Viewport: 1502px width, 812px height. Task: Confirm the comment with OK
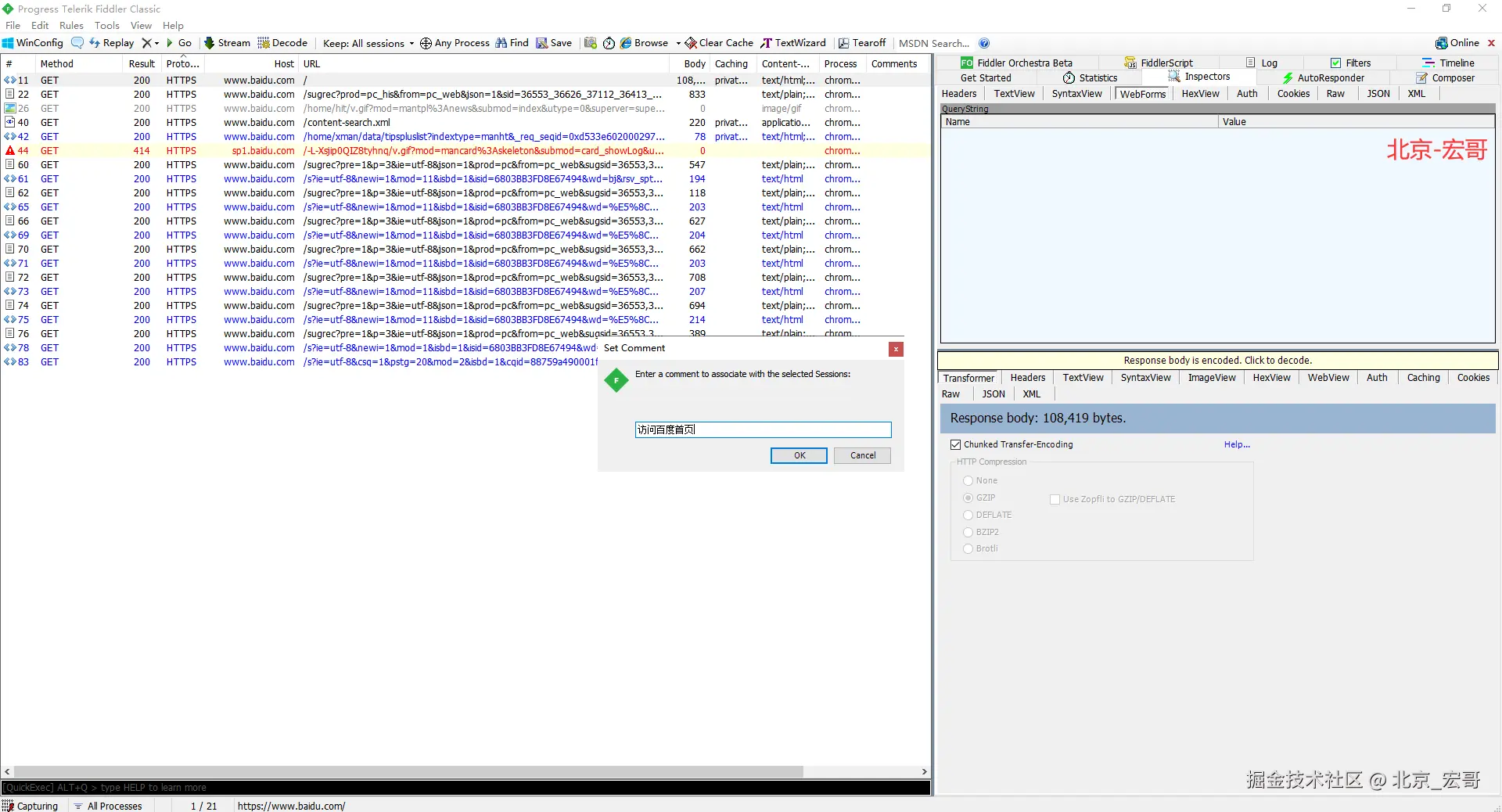[799, 455]
